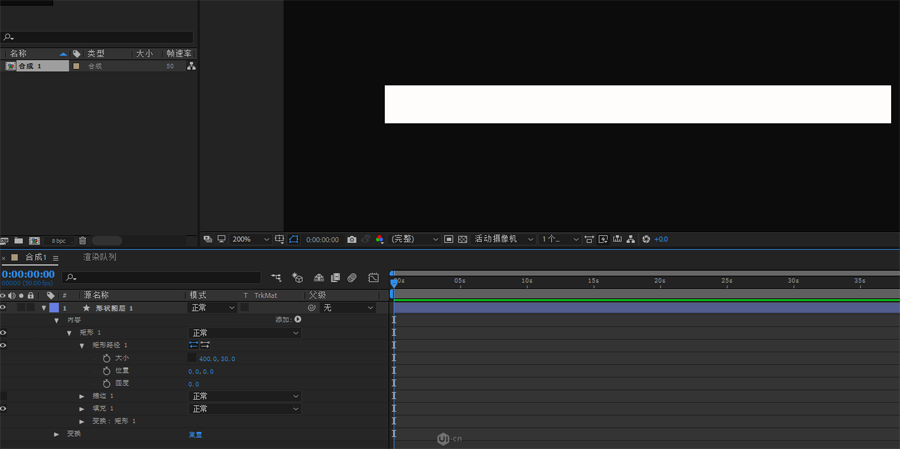Click the delete trash icon in project panel
900x449 pixels.
(82, 241)
